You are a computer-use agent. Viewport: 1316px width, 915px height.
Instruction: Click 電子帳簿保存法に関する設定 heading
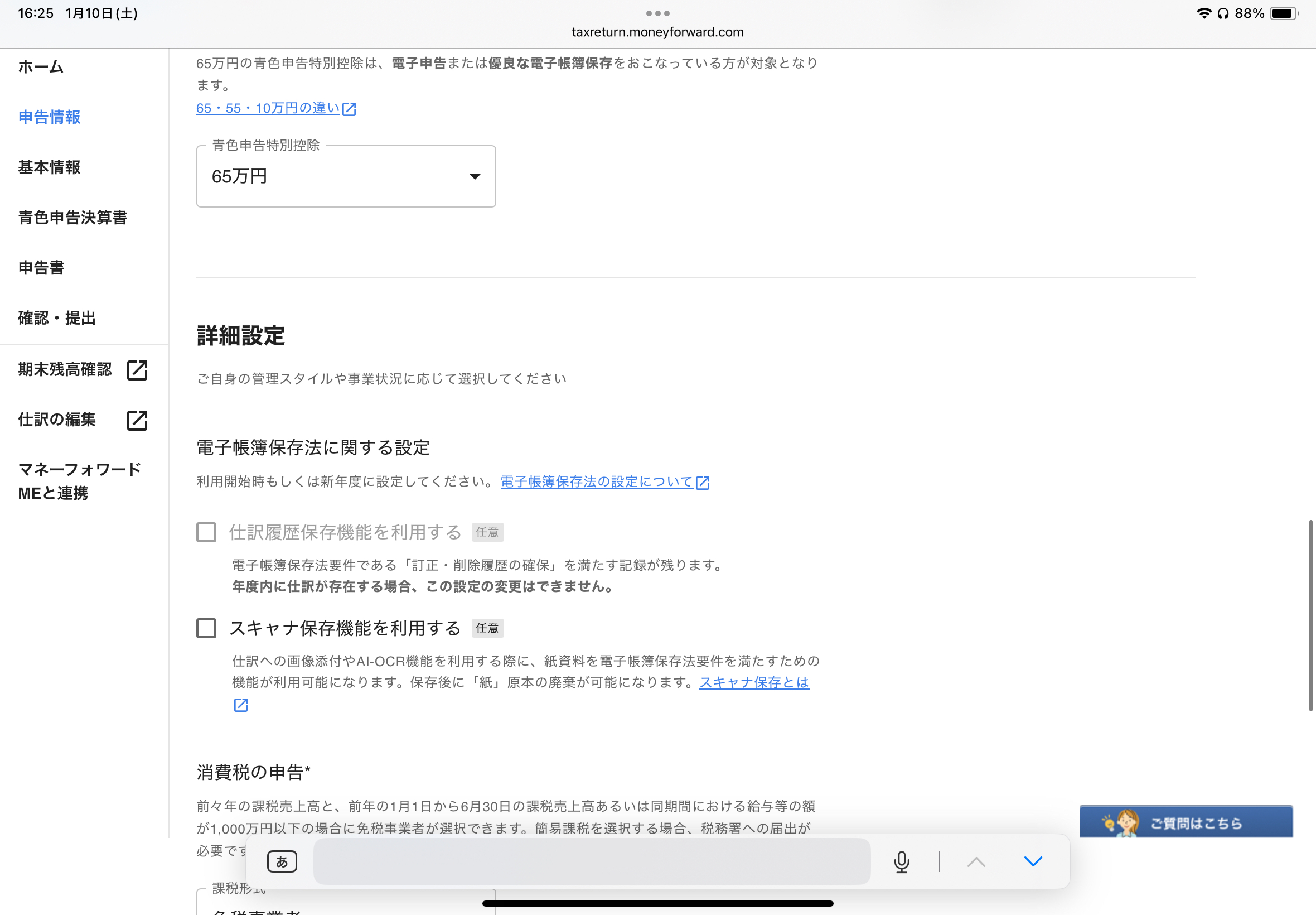313,448
